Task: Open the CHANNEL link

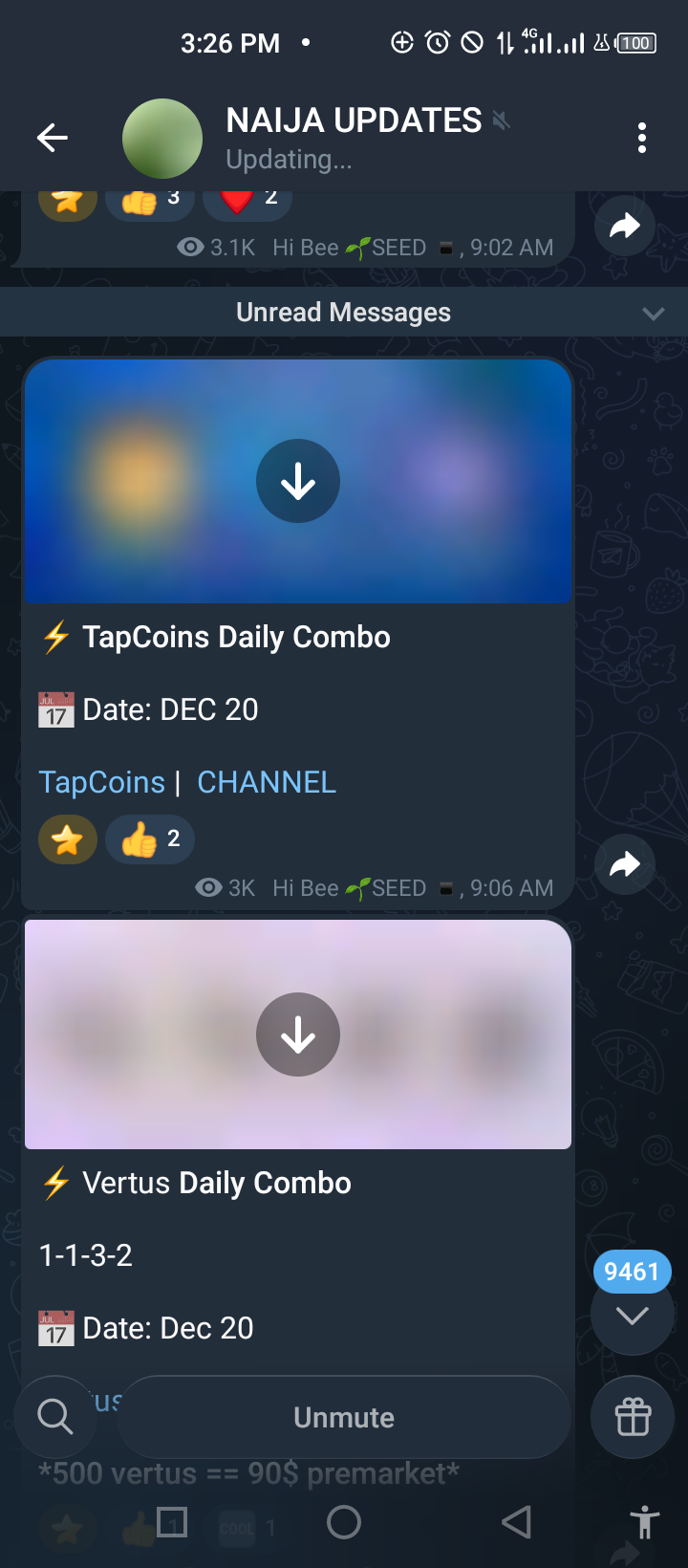Action: click(267, 782)
